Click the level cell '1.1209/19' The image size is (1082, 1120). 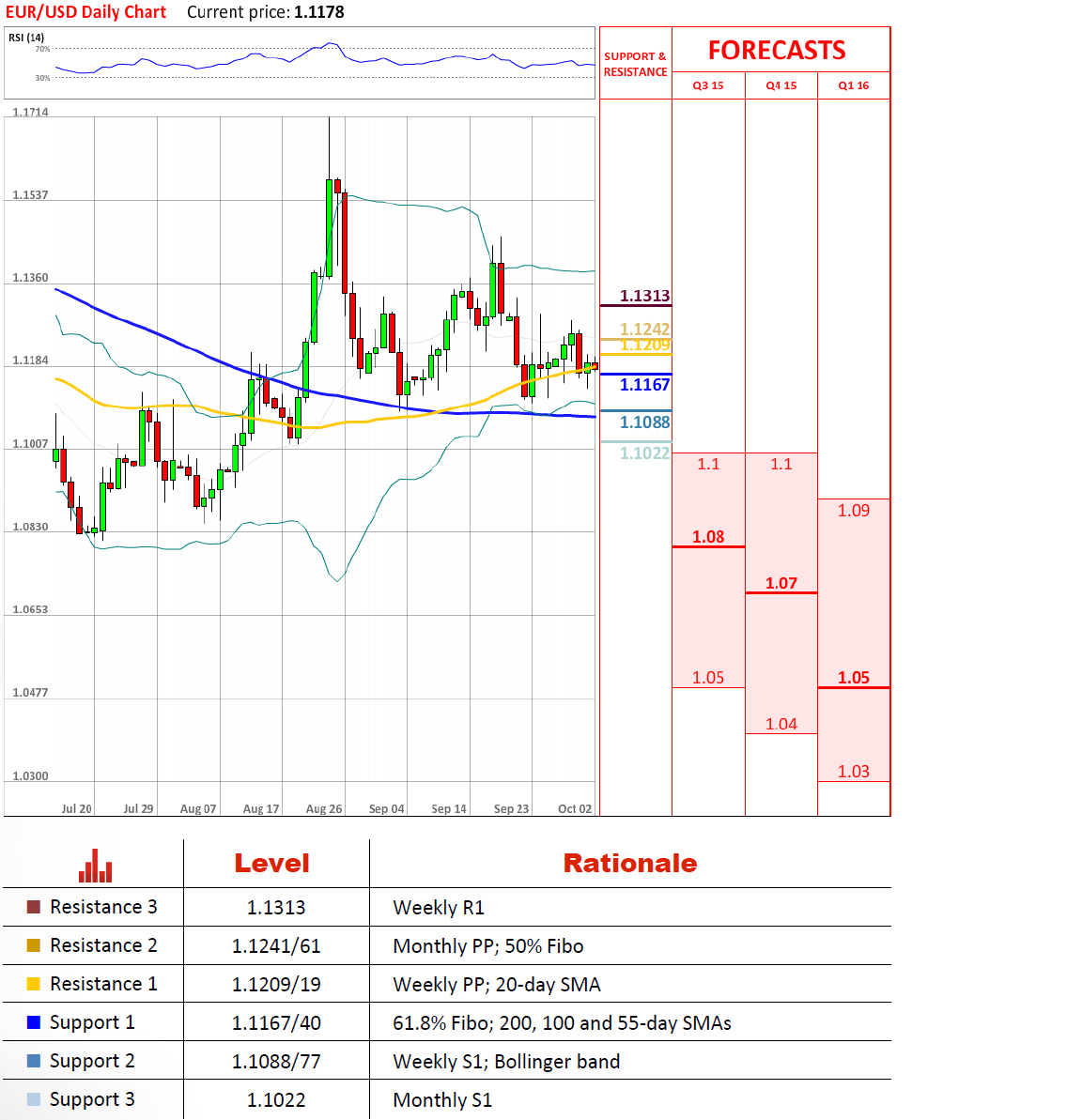(276, 985)
